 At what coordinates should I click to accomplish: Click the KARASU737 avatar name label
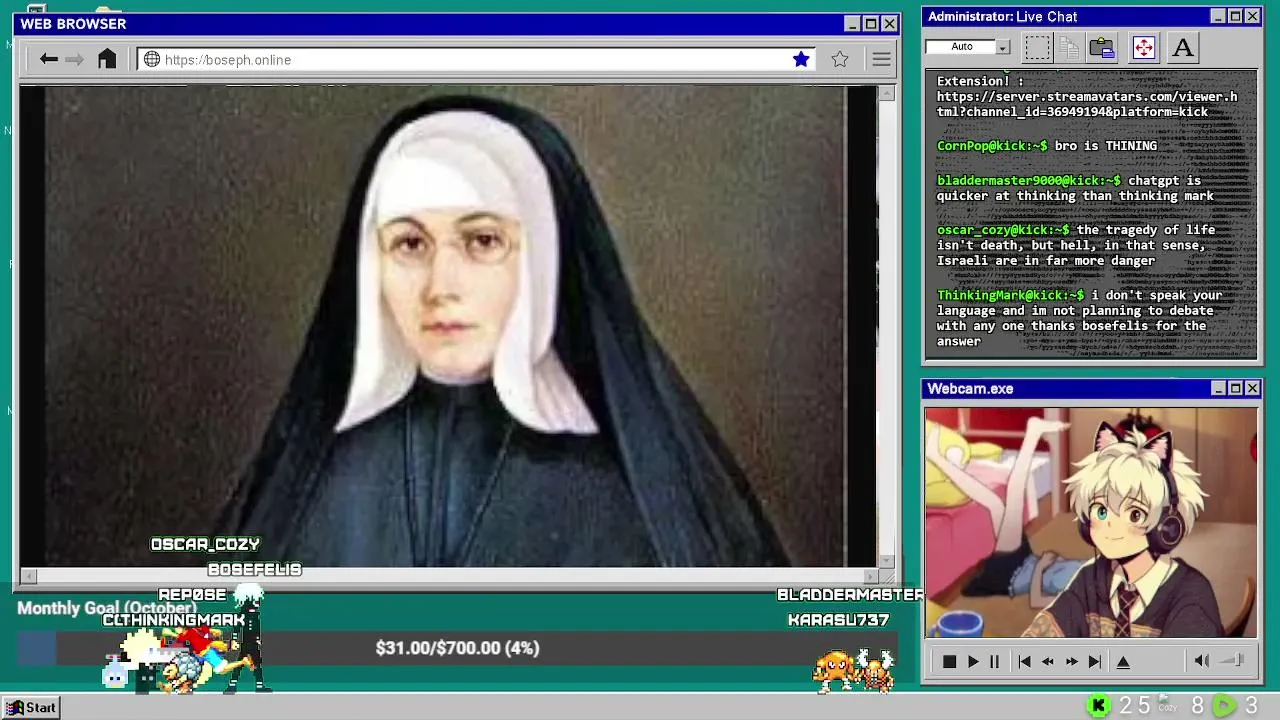[838, 620]
